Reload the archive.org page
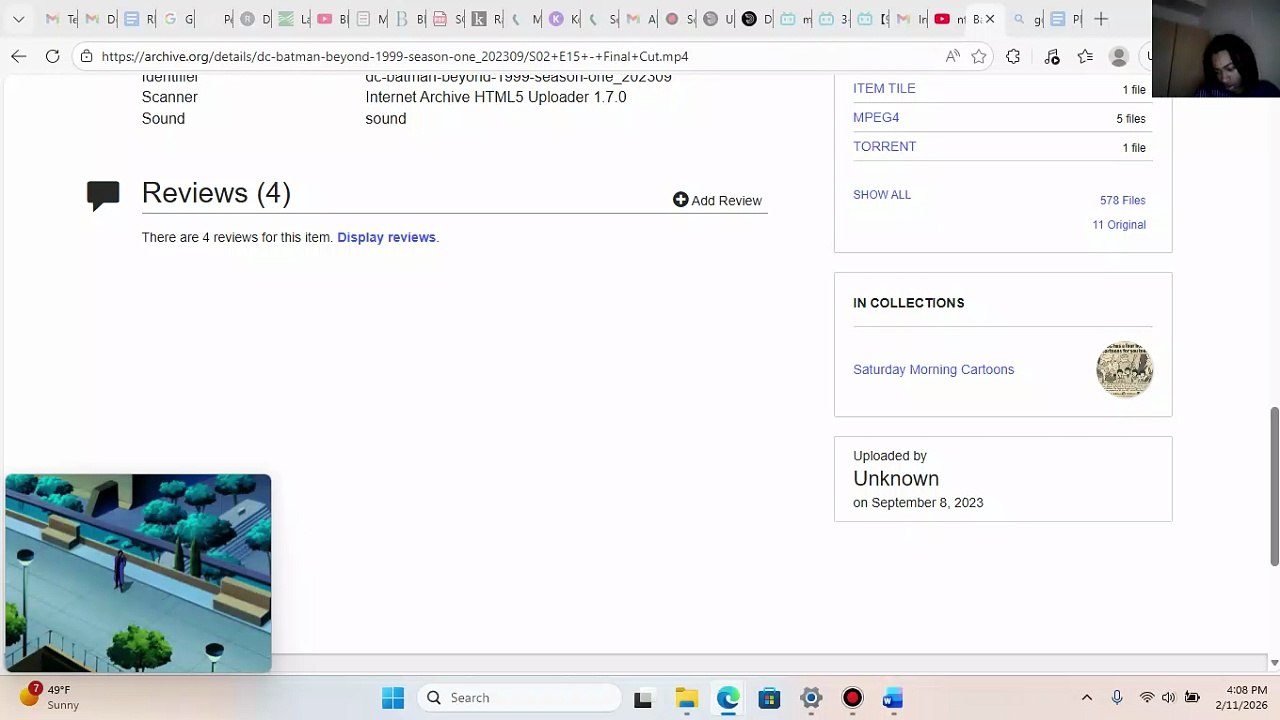Screen dimensions: 1280x720 [53, 57]
